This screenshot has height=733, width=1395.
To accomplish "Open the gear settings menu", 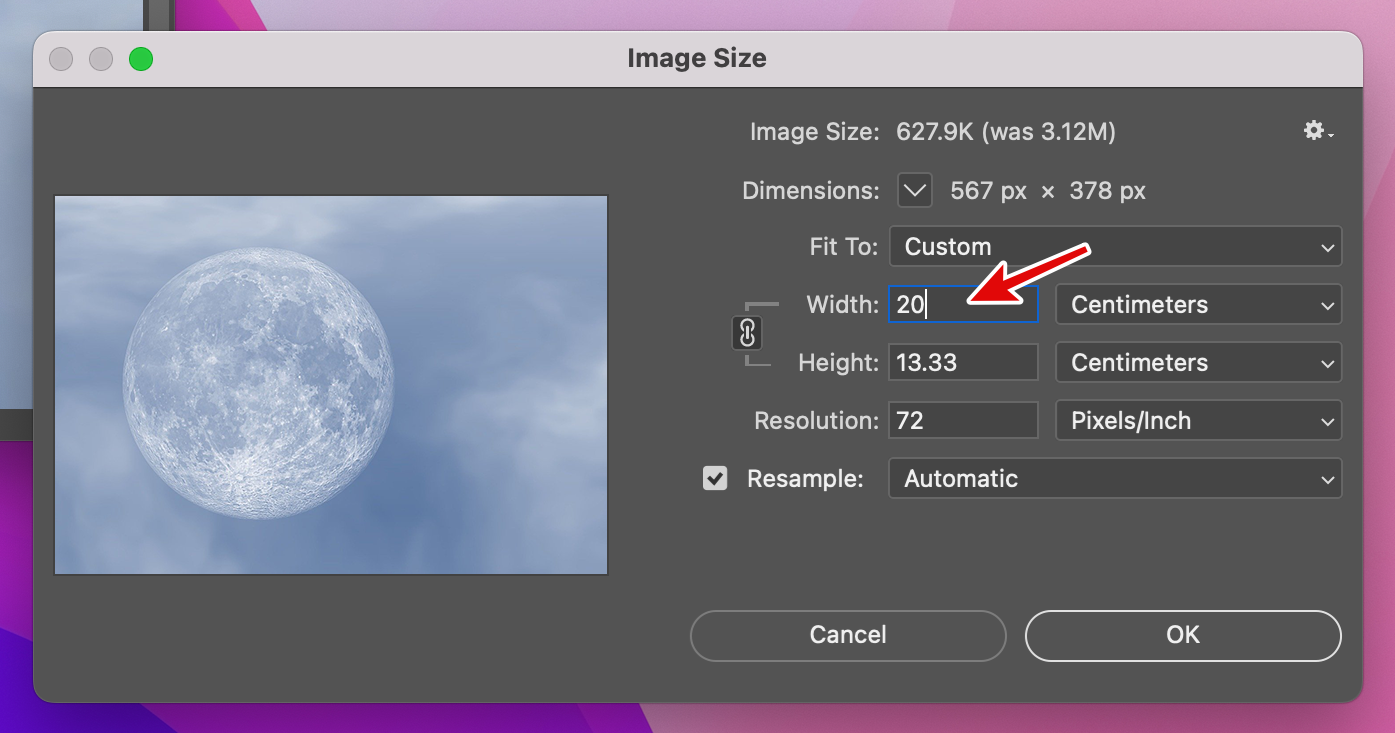I will [x=1319, y=131].
